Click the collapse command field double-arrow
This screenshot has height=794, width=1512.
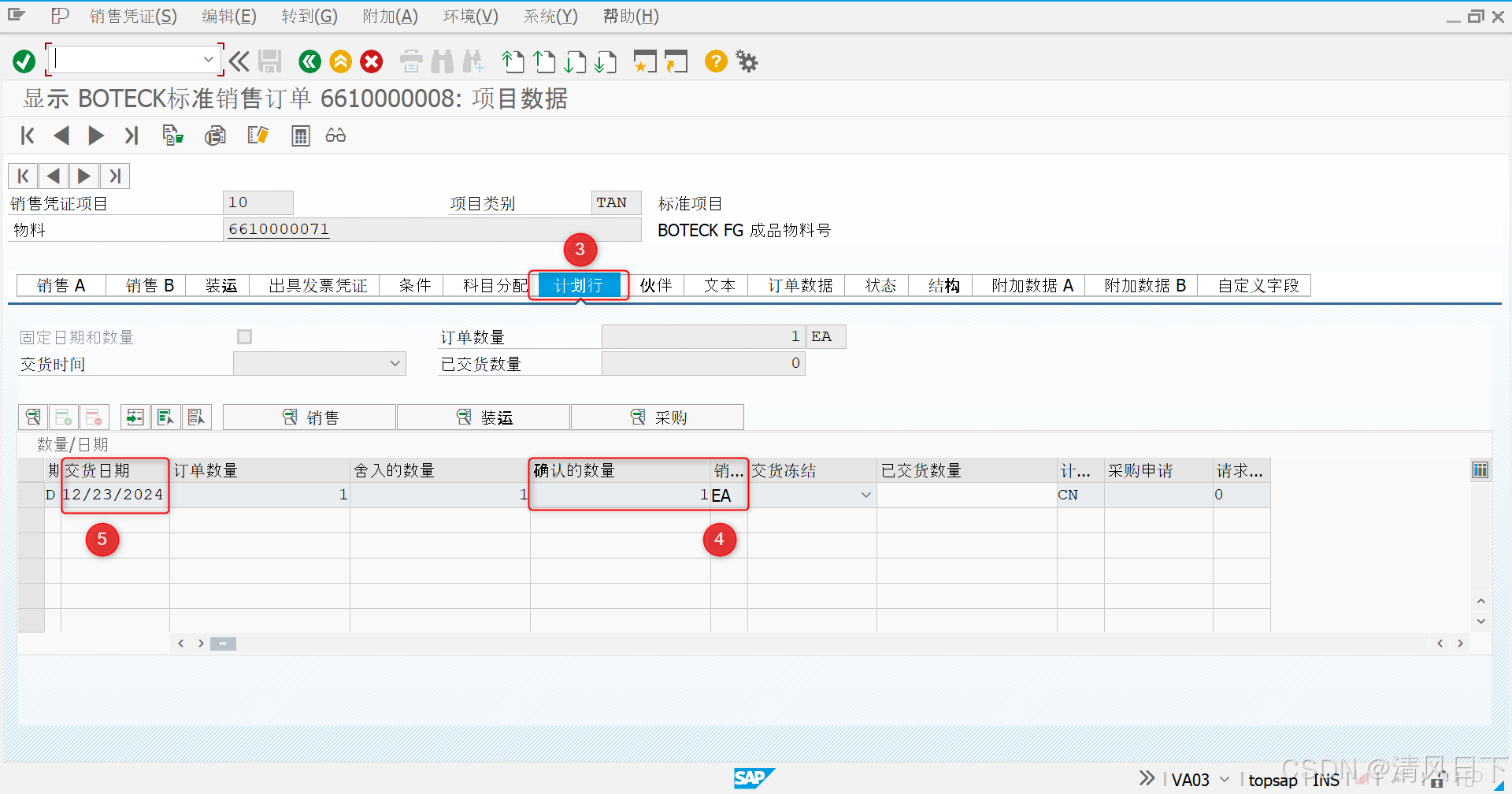pyautogui.click(x=239, y=61)
